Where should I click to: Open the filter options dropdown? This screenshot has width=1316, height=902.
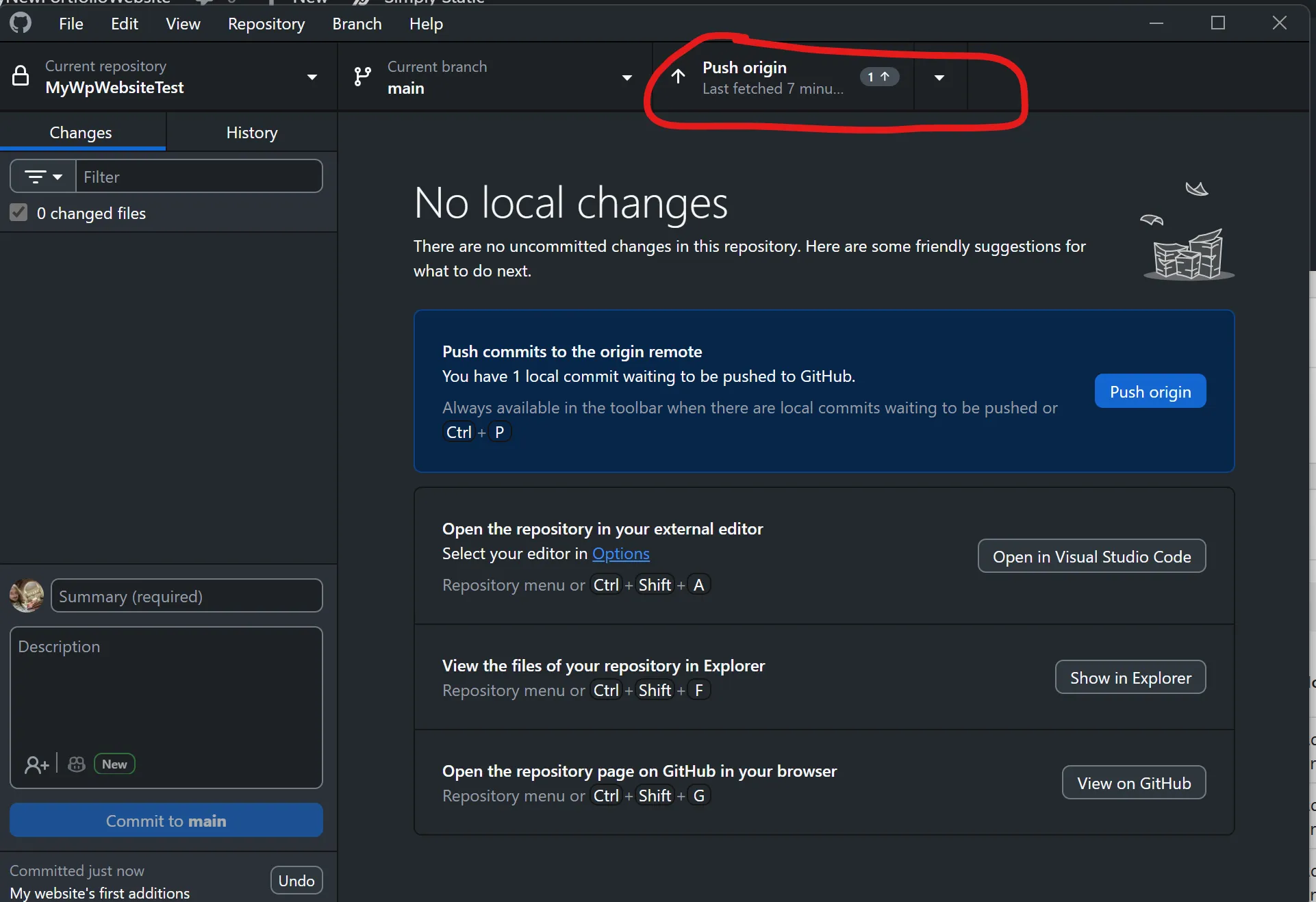(x=43, y=177)
